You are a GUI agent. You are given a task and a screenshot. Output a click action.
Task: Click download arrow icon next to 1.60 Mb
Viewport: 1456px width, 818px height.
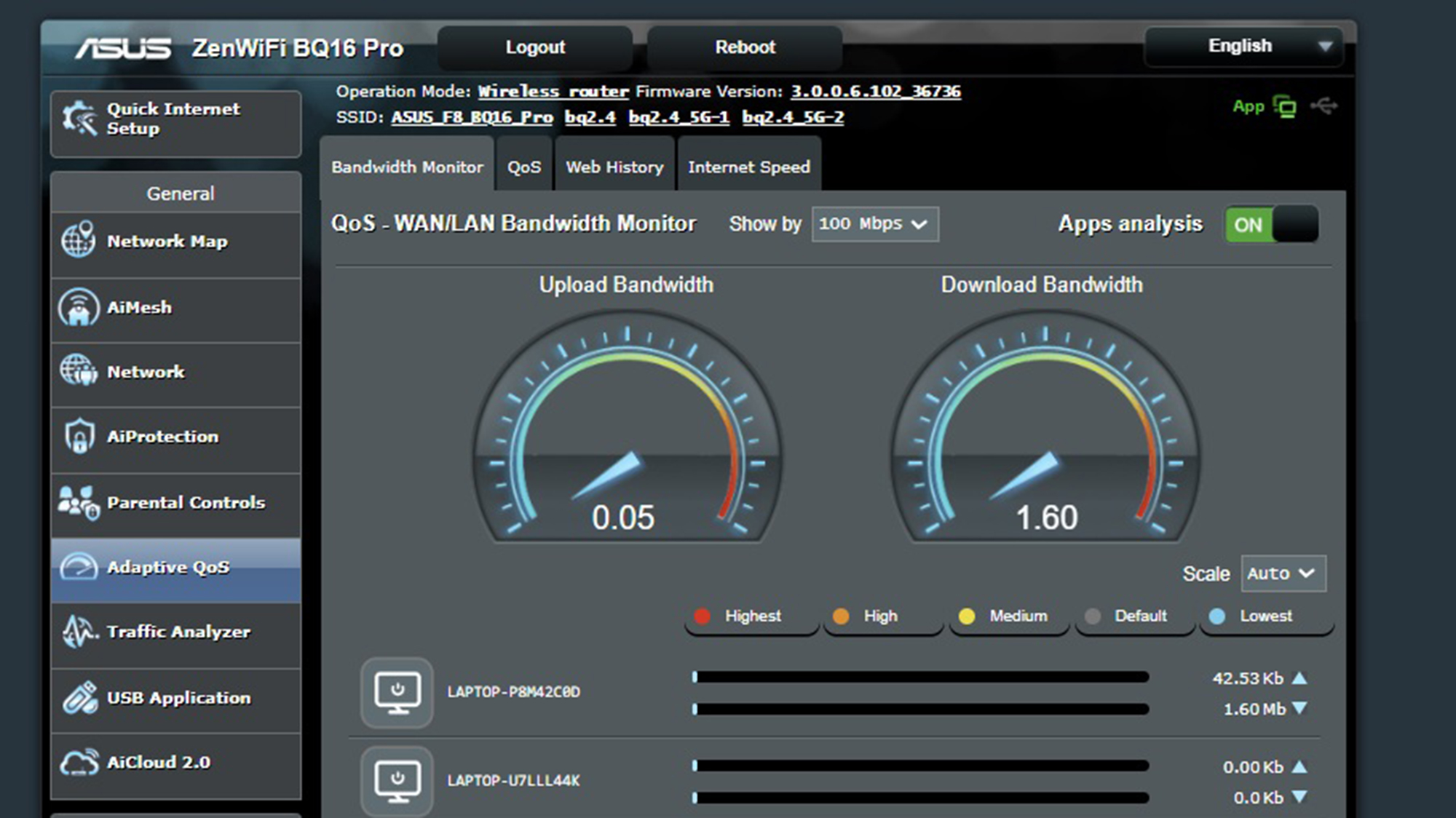(1299, 708)
